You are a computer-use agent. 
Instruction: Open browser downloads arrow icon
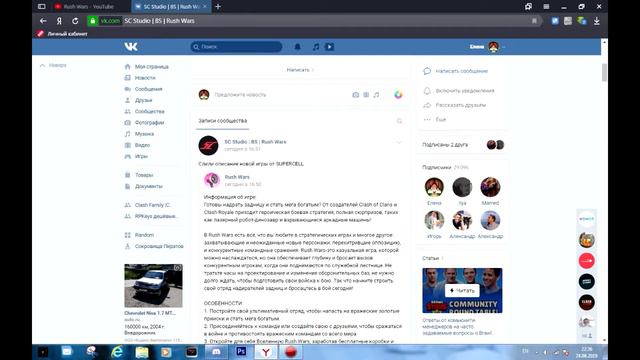click(x=596, y=21)
